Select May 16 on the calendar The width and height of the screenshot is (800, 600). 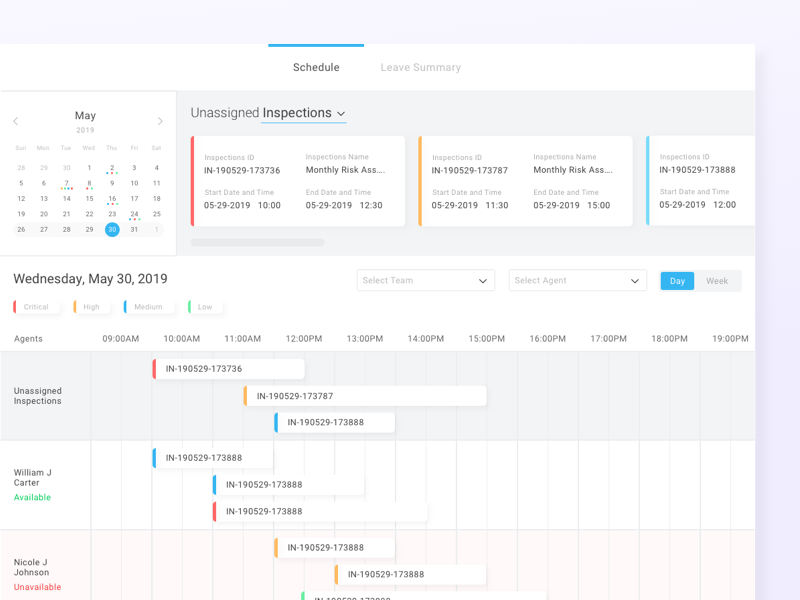click(112, 199)
